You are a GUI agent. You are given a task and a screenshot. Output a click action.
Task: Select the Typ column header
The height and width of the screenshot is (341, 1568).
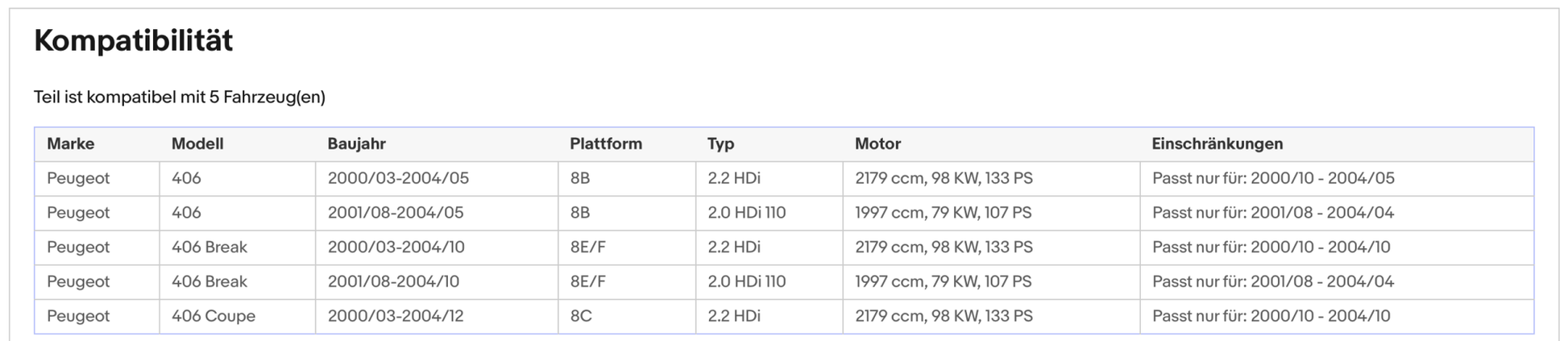721,143
